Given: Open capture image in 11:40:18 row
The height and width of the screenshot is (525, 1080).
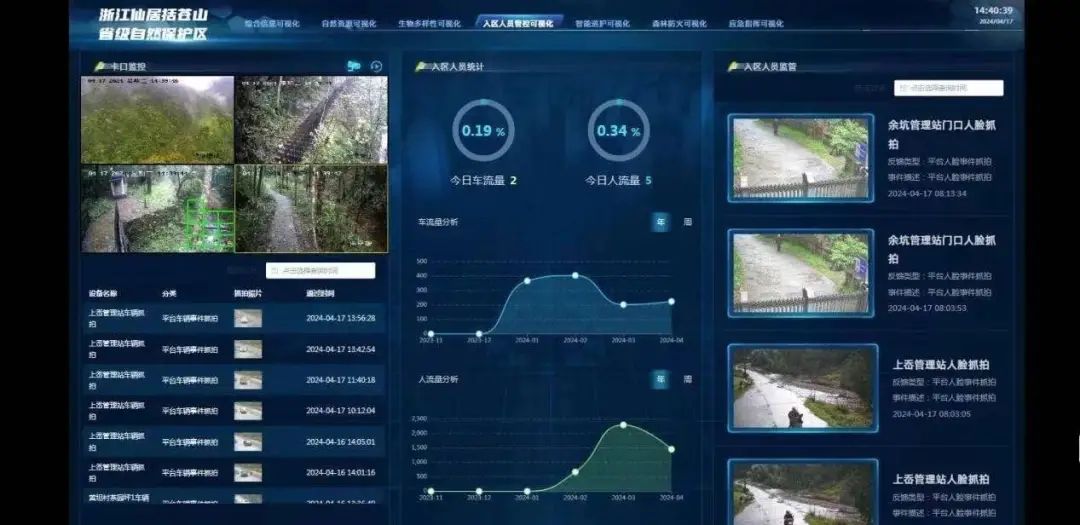Looking at the screenshot, I should coord(248,380).
